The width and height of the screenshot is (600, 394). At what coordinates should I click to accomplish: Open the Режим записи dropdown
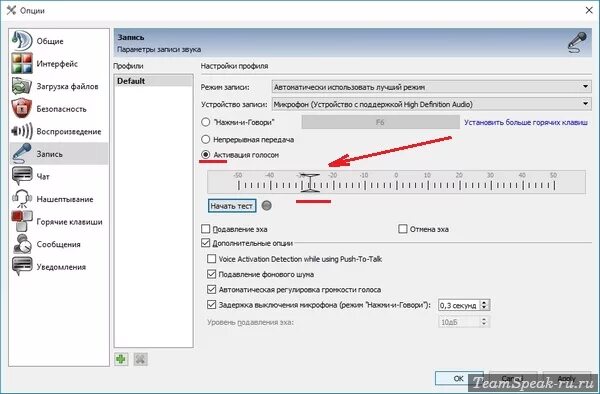(x=431, y=87)
